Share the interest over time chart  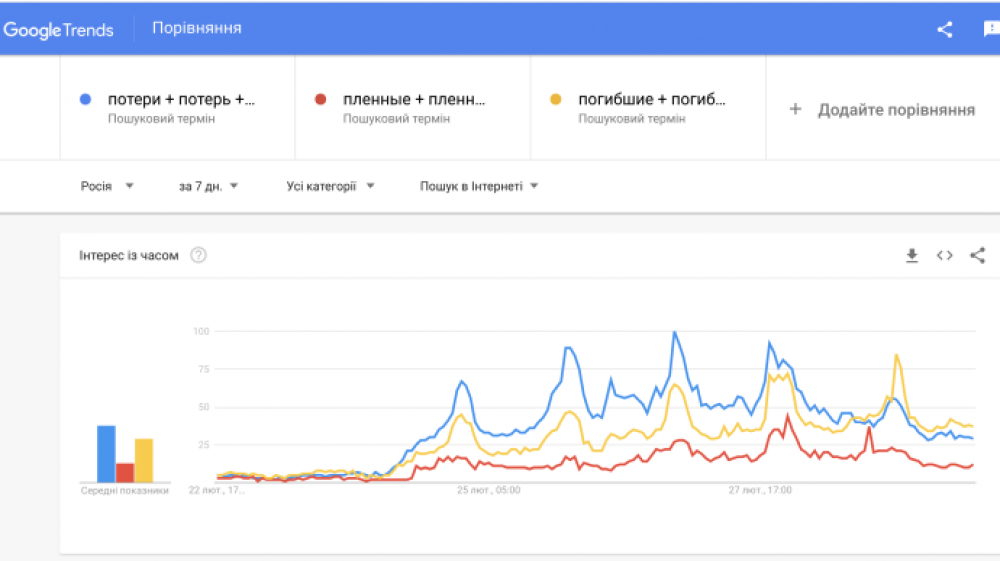(977, 256)
